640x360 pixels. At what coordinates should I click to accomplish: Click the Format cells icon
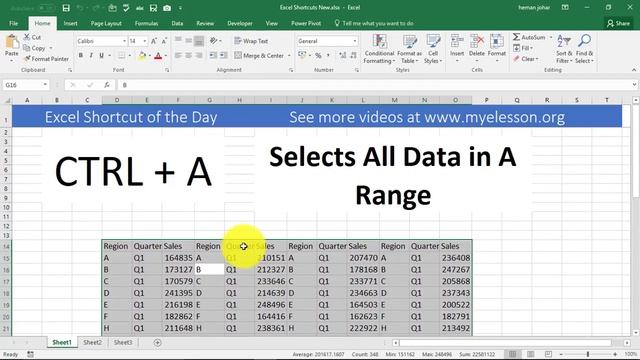[497, 42]
